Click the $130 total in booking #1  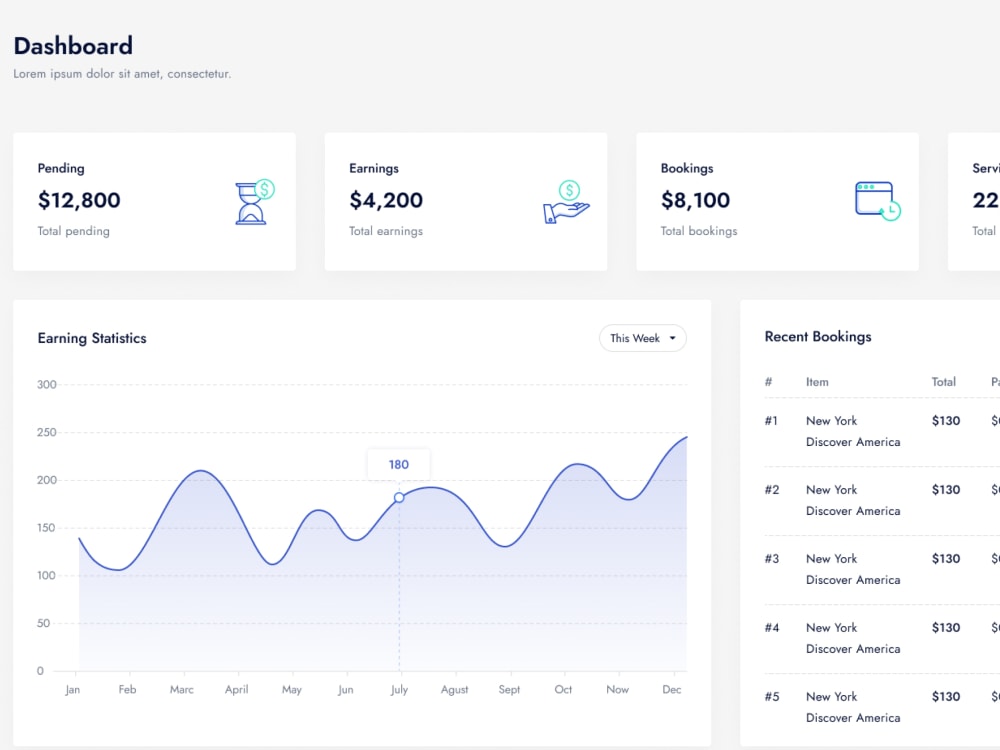[x=946, y=421]
